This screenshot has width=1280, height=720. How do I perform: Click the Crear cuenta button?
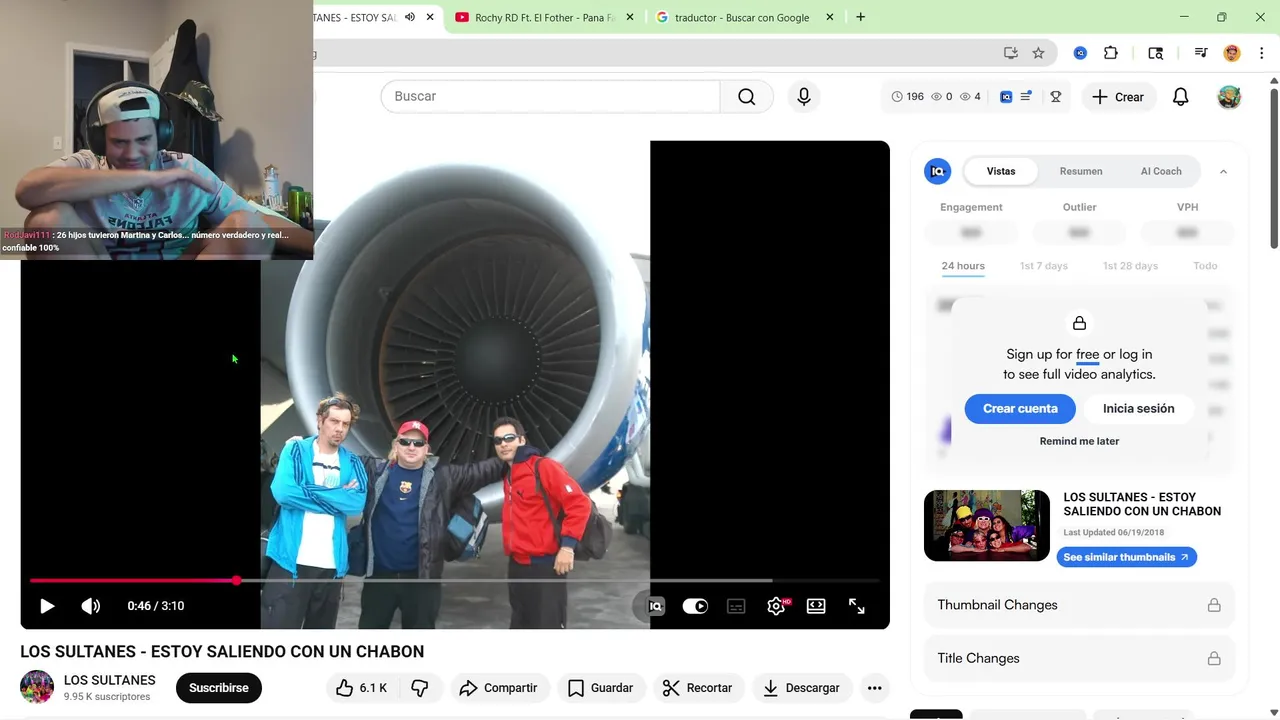[1020, 408]
